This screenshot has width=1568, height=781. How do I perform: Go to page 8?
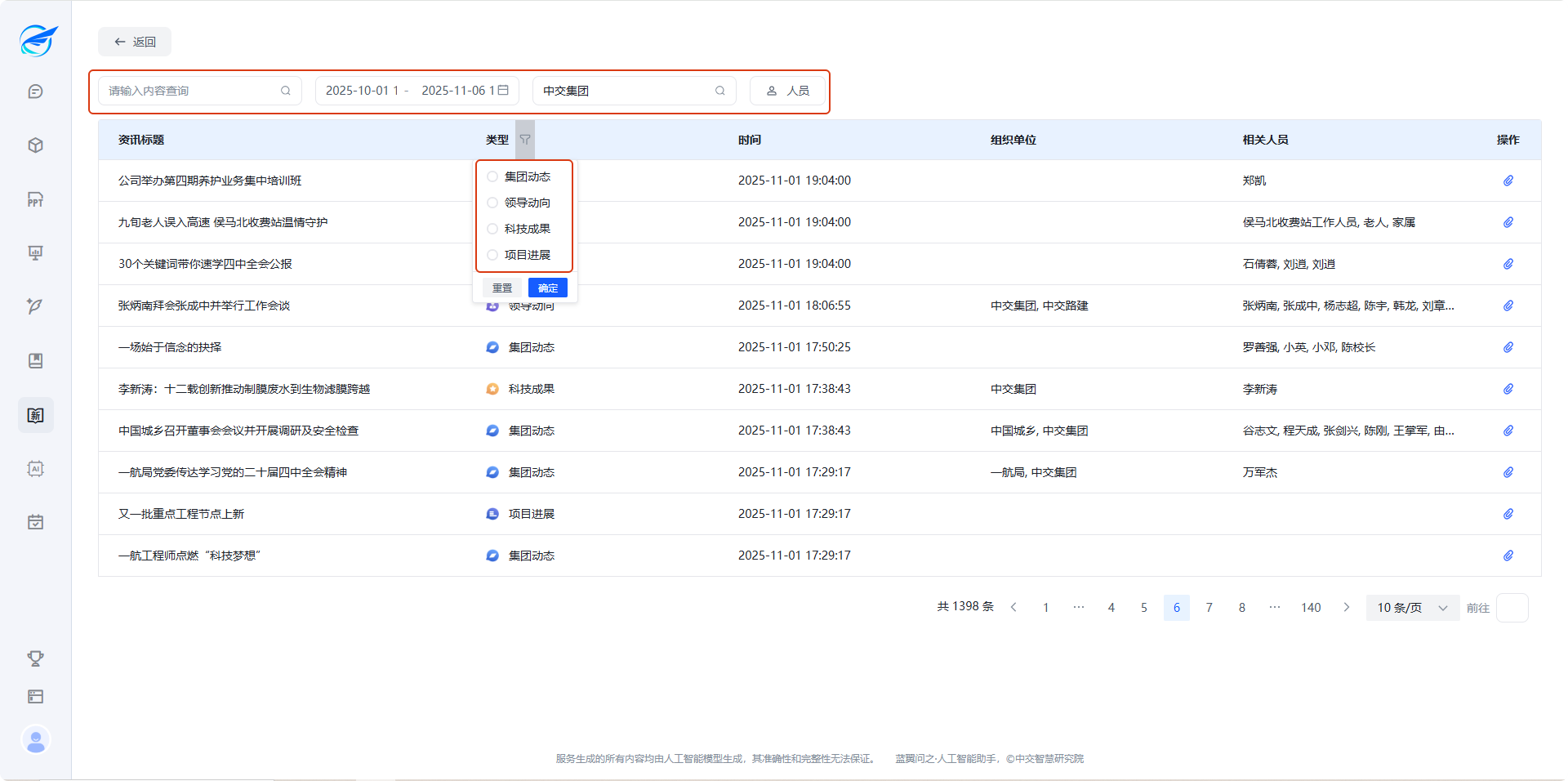pyautogui.click(x=1242, y=608)
